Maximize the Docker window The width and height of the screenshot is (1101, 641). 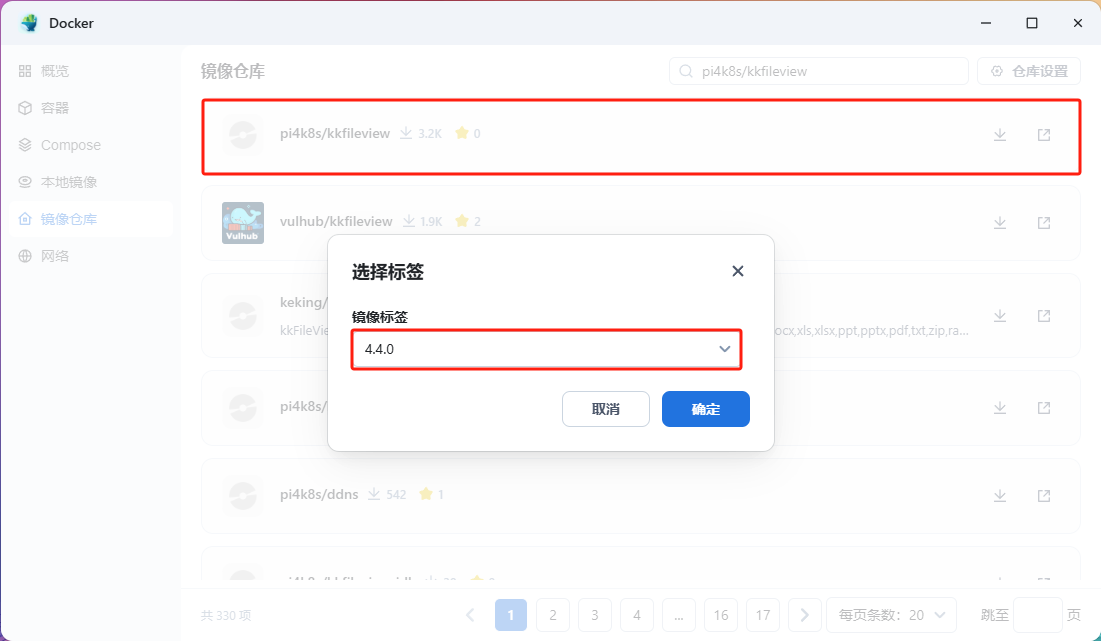[x=1031, y=23]
